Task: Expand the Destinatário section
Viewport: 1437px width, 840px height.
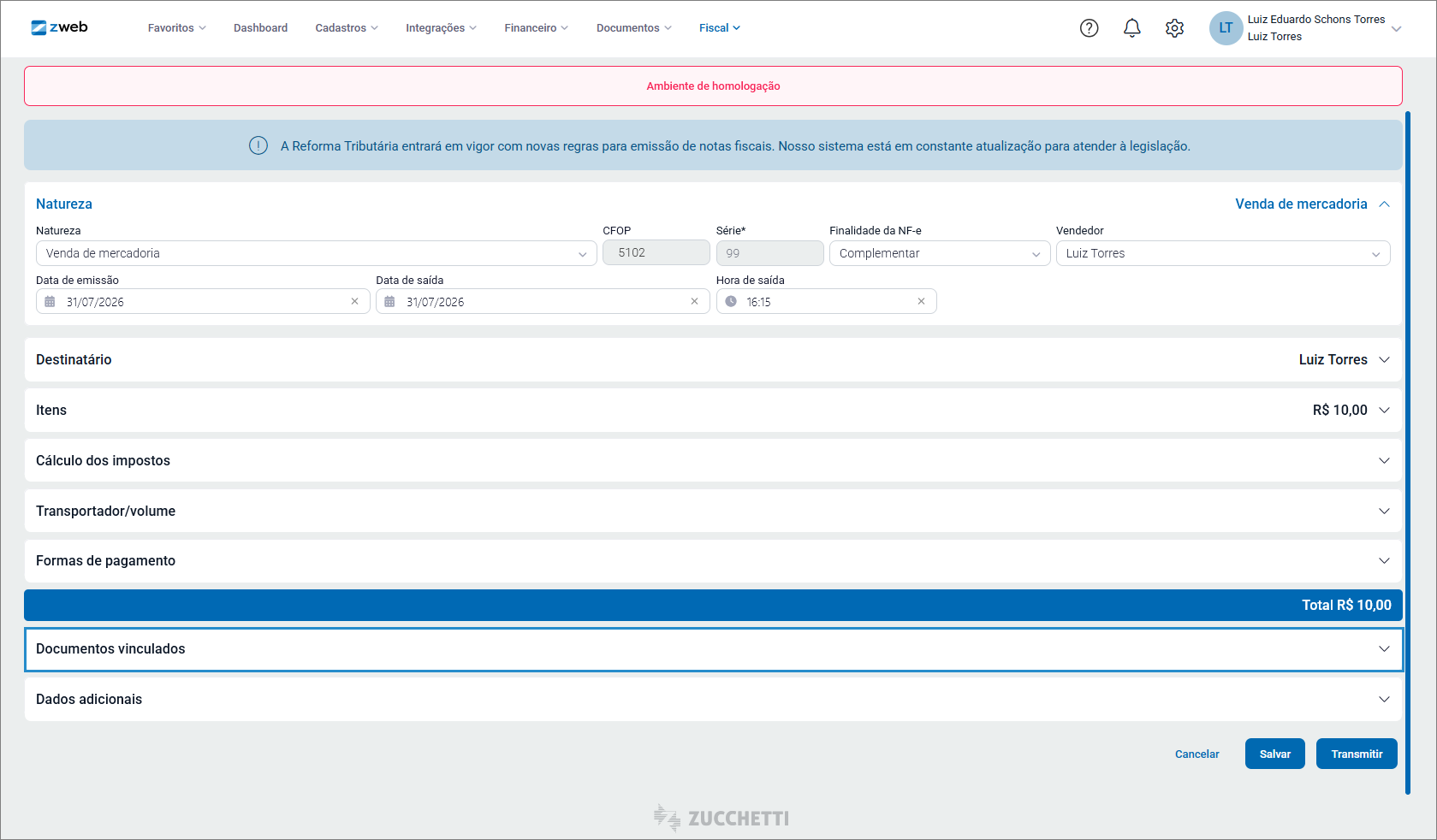Action: 713,359
